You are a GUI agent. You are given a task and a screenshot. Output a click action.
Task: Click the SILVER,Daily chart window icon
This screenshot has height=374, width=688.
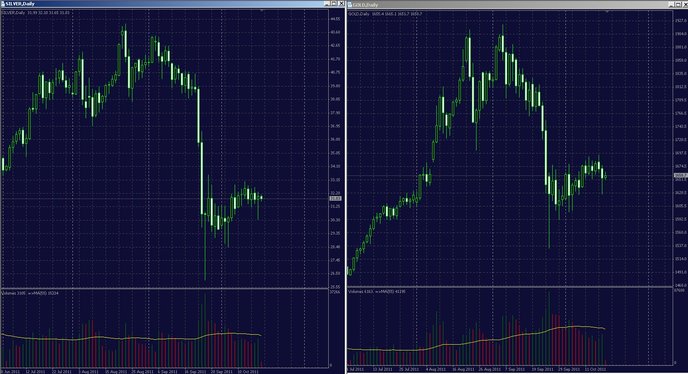pyautogui.click(x=3, y=4)
